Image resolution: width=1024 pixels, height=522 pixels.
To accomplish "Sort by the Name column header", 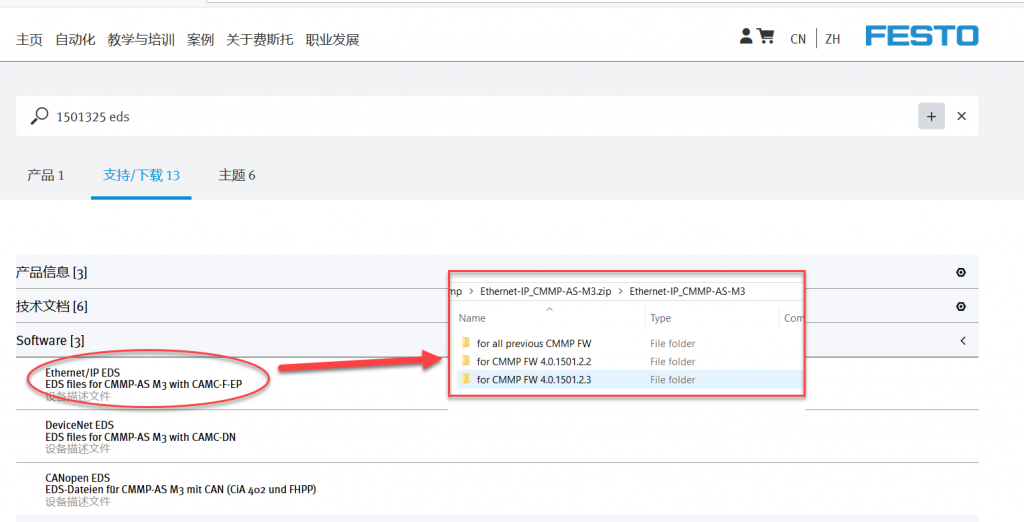I will pos(472,318).
